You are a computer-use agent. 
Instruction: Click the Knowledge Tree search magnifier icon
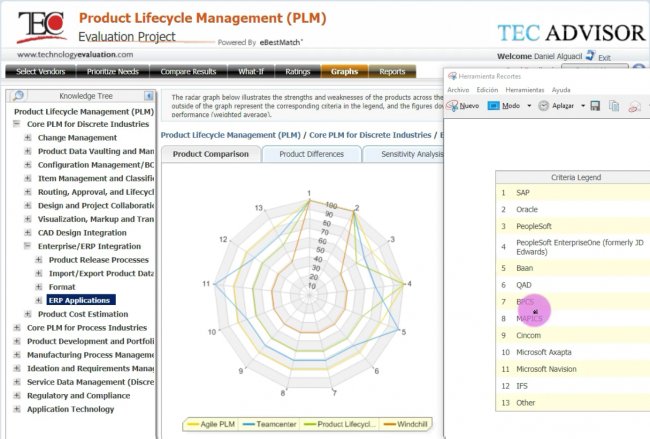click(18, 96)
